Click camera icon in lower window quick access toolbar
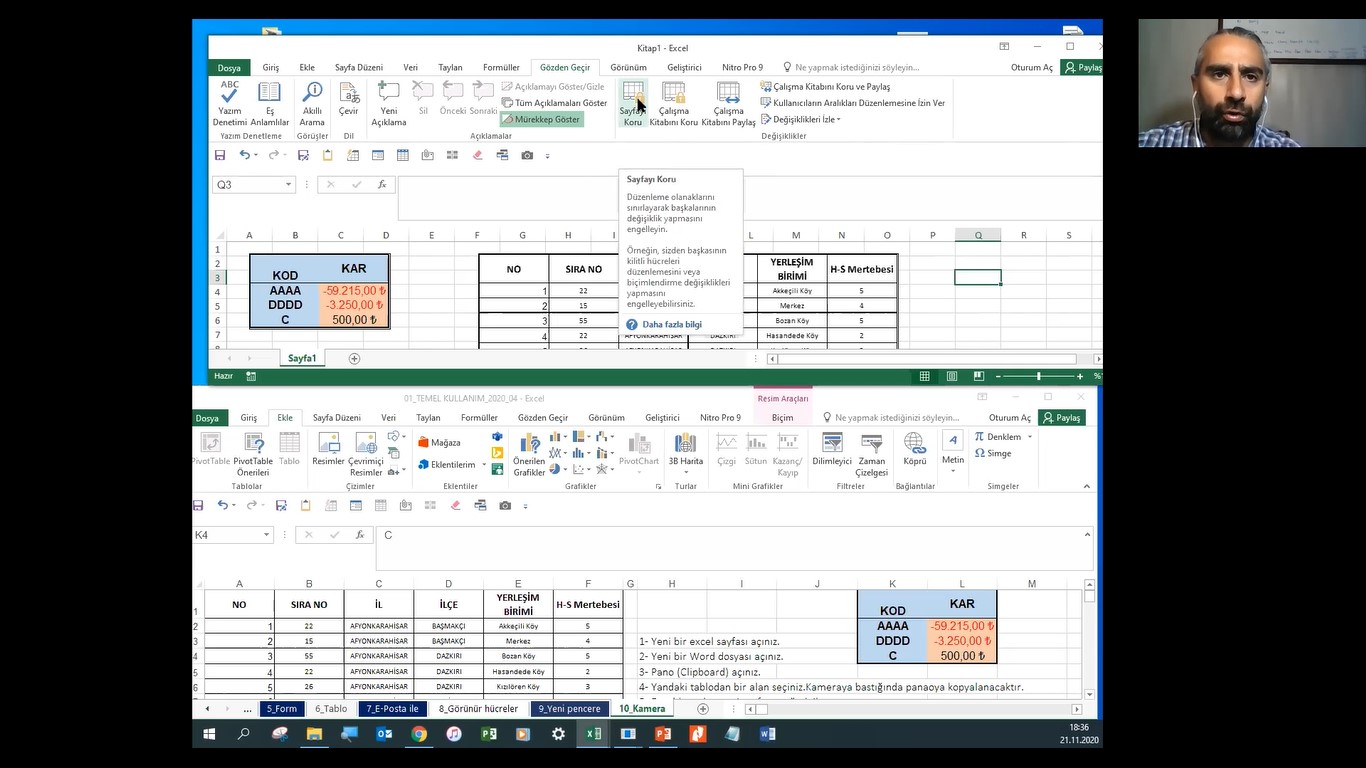This screenshot has width=1366, height=768. click(505, 505)
